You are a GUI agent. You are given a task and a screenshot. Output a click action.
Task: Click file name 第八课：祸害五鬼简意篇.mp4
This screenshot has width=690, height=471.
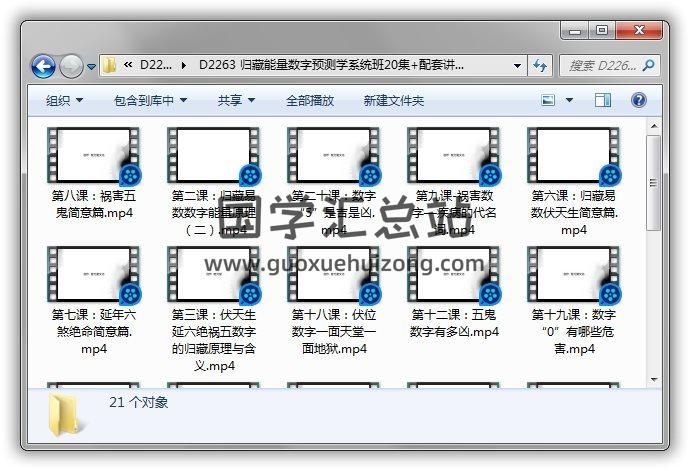94,204
